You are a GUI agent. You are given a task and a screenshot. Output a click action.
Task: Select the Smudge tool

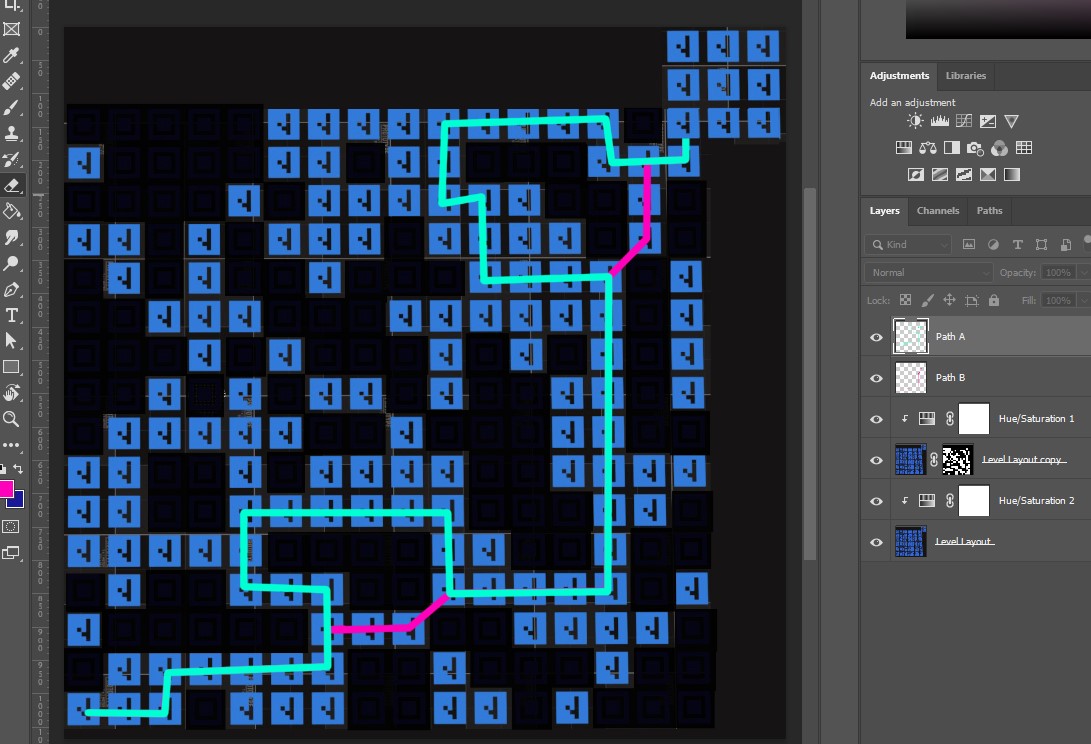(11, 237)
